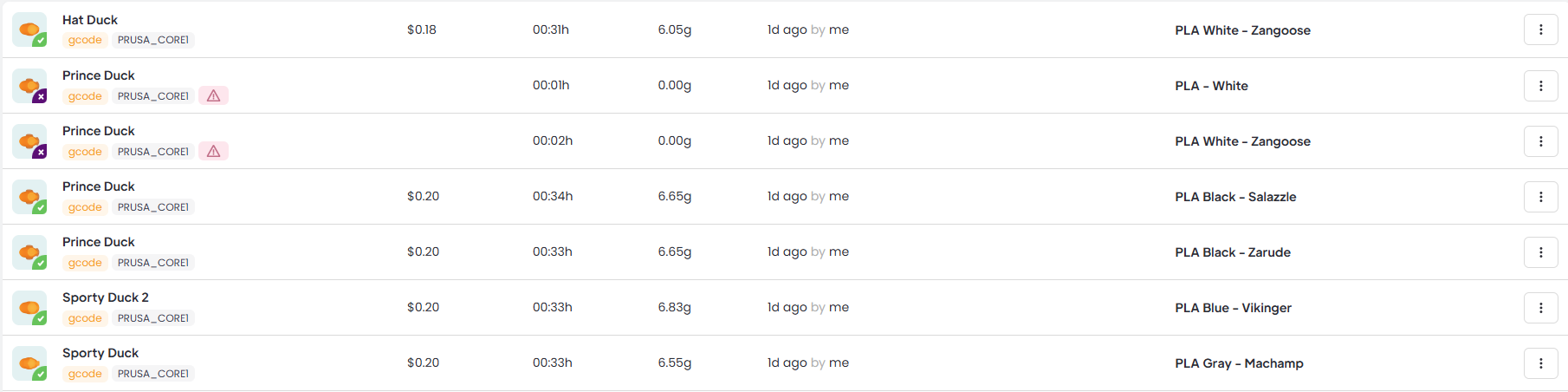
Task: Click the cancelled Prince Duck PLA - White thumbnail
Action: click(x=29, y=86)
